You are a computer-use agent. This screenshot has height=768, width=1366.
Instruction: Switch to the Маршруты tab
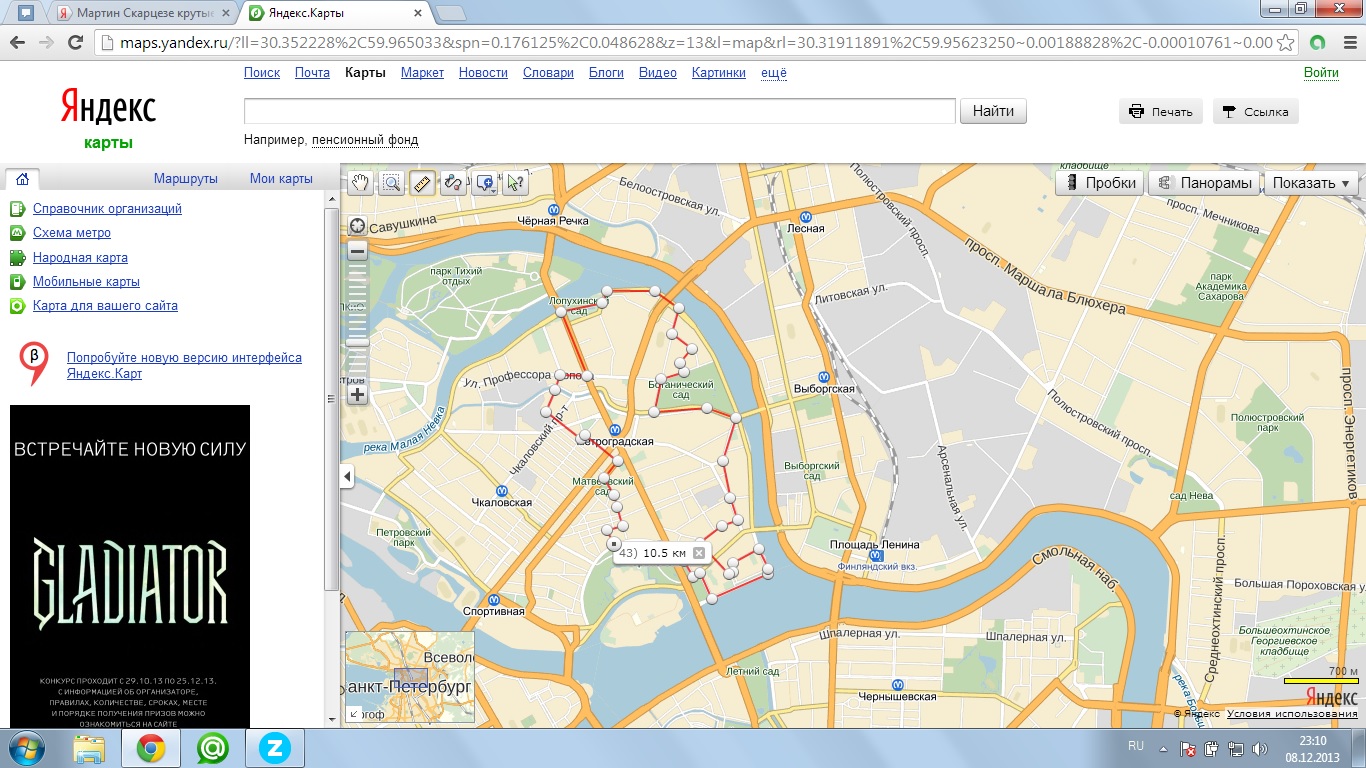coord(186,179)
